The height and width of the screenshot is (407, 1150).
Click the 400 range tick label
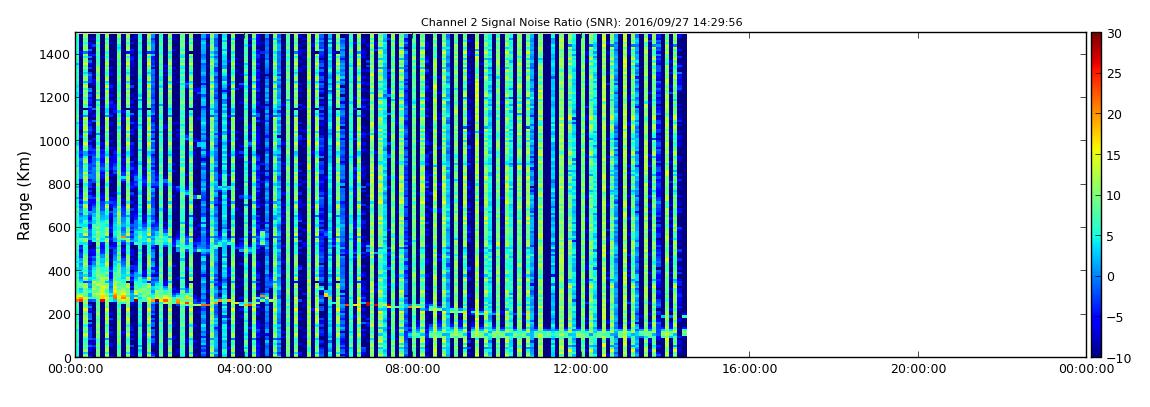pos(60,271)
